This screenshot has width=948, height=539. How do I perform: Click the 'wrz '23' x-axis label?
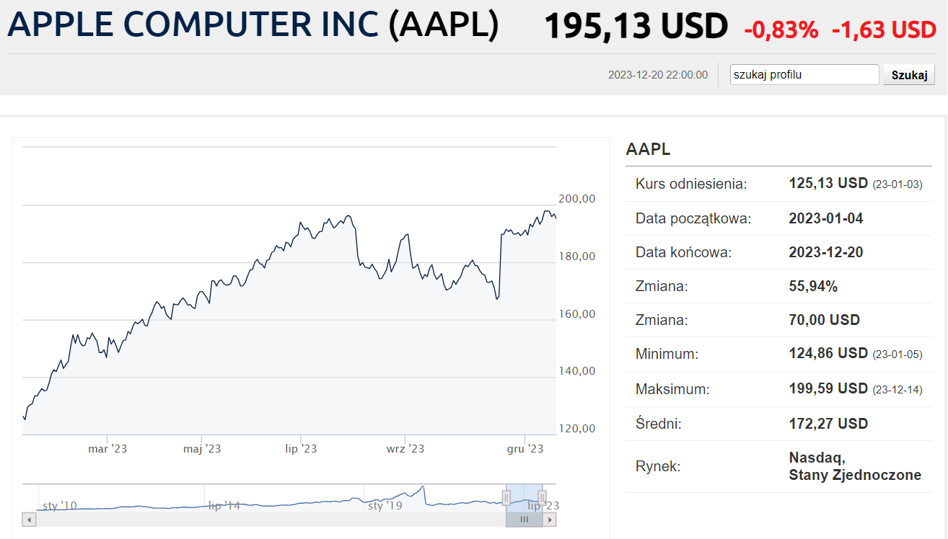pos(404,449)
